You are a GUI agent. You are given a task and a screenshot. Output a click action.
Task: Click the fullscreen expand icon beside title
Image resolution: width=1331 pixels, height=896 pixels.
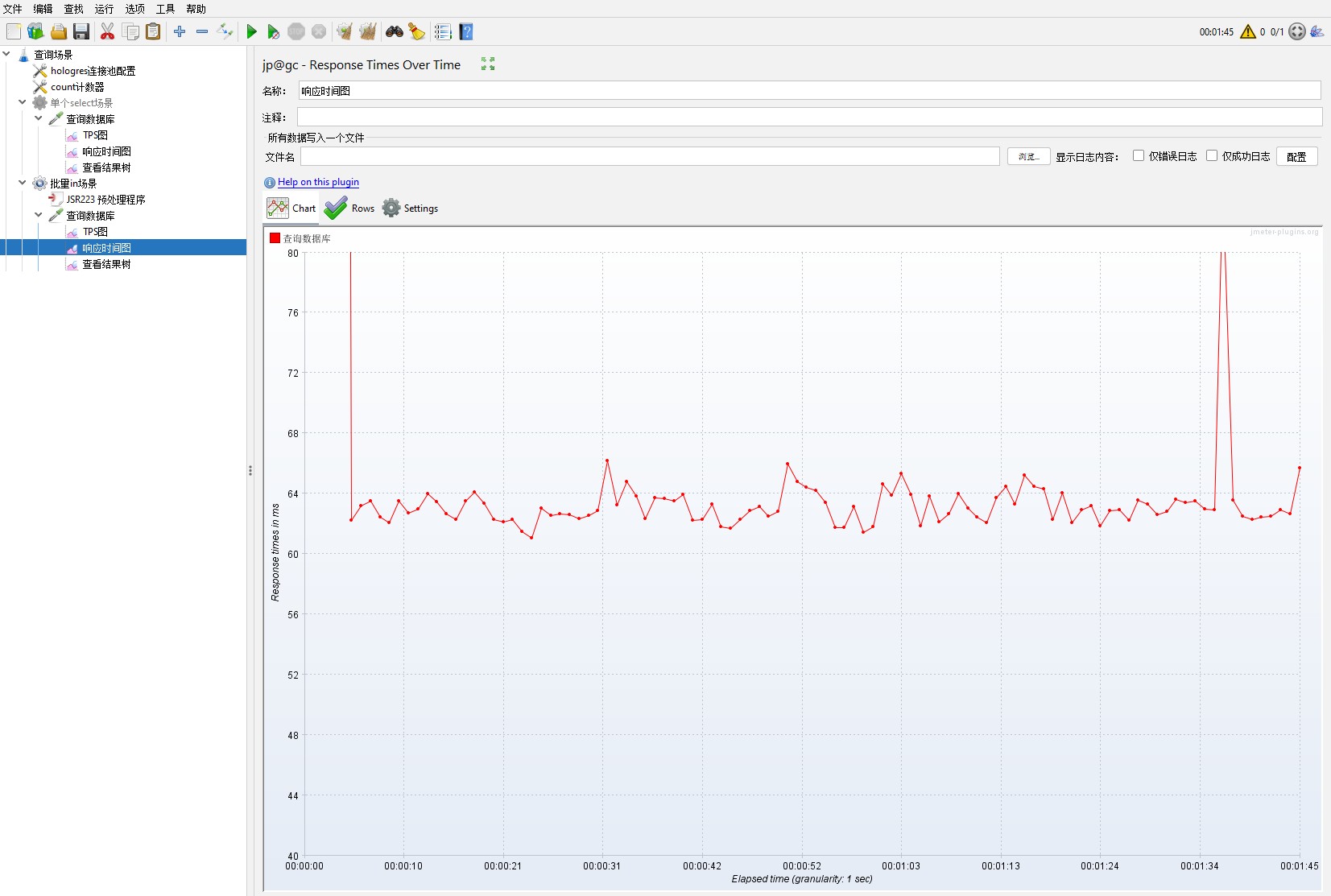(x=488, y=64)
